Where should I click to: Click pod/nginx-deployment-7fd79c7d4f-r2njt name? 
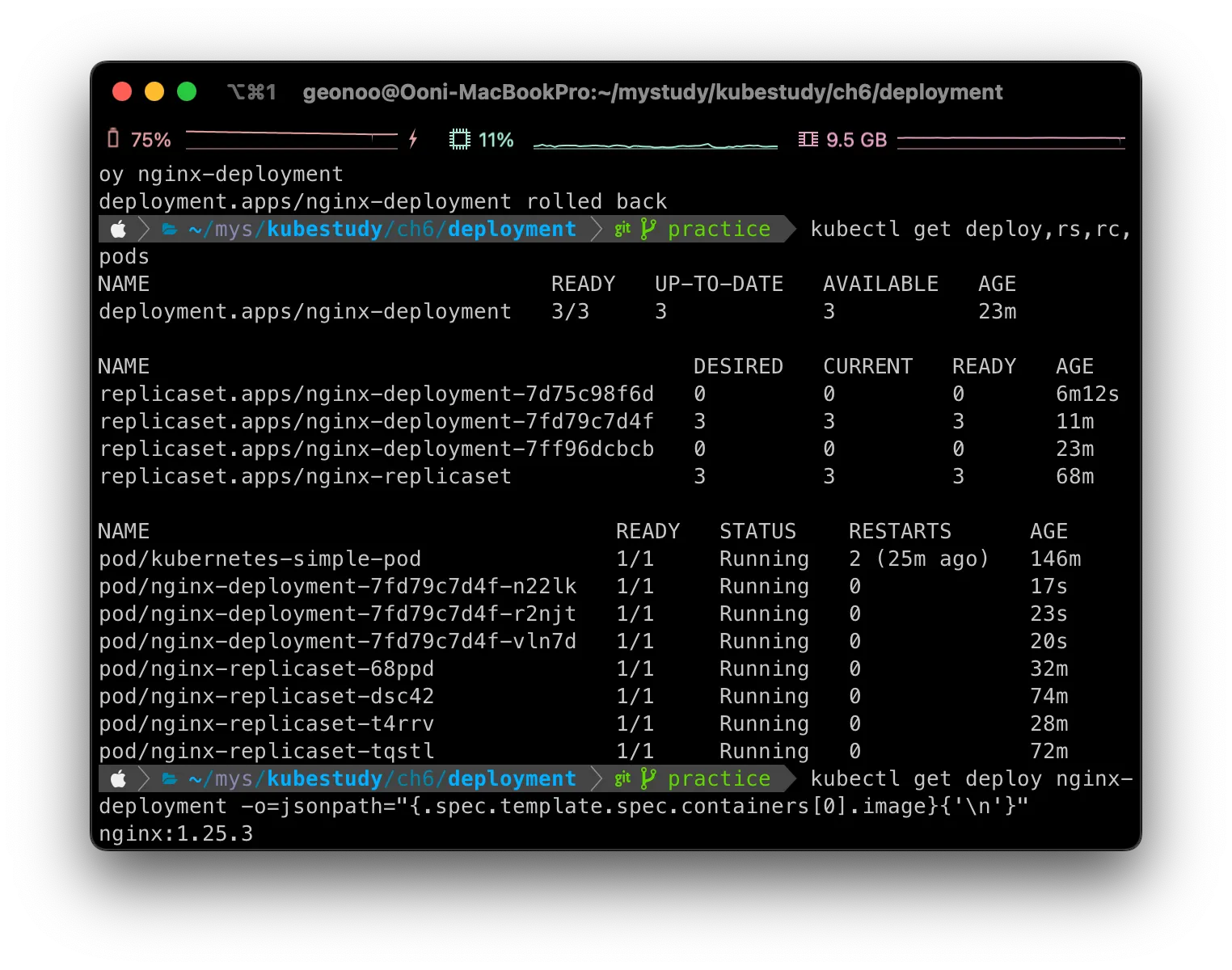click(338, 614)
